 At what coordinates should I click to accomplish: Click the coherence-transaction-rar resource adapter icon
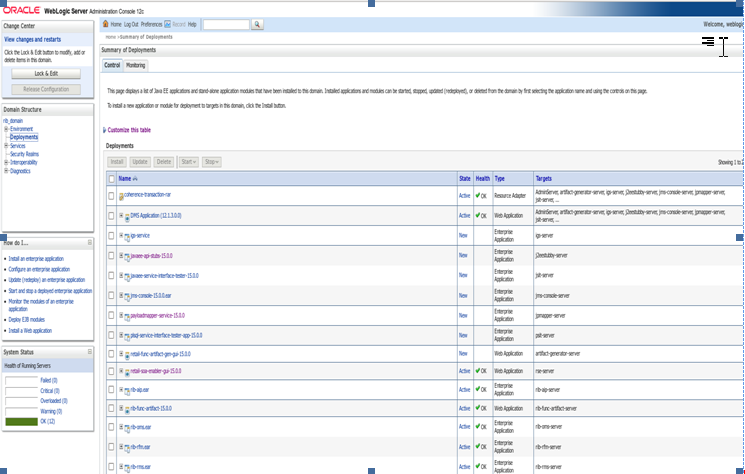(x=121, y=196)
